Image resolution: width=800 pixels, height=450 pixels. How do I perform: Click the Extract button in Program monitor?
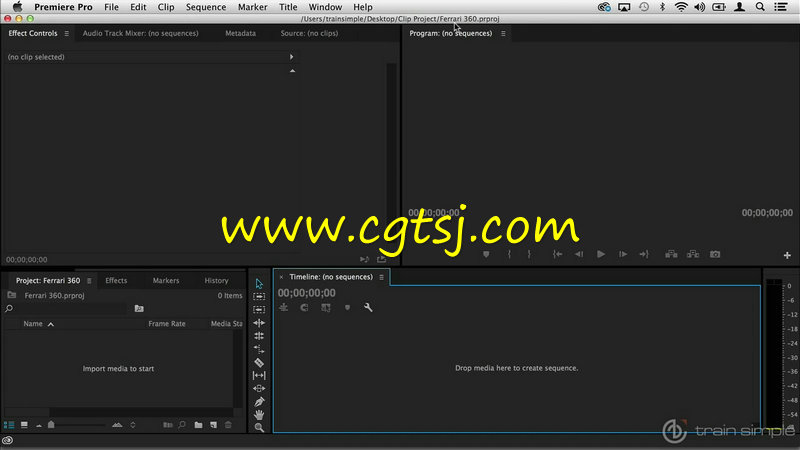coord(693,254)
